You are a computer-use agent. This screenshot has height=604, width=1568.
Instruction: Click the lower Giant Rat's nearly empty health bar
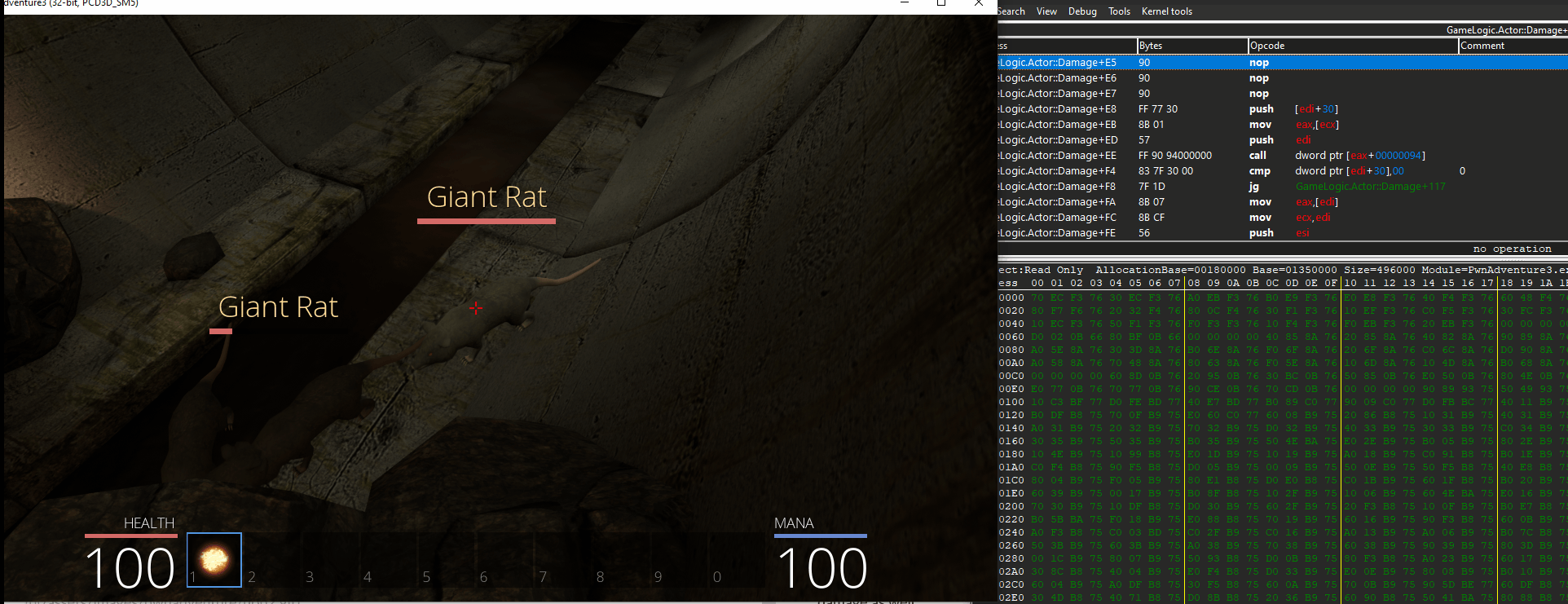221,331
